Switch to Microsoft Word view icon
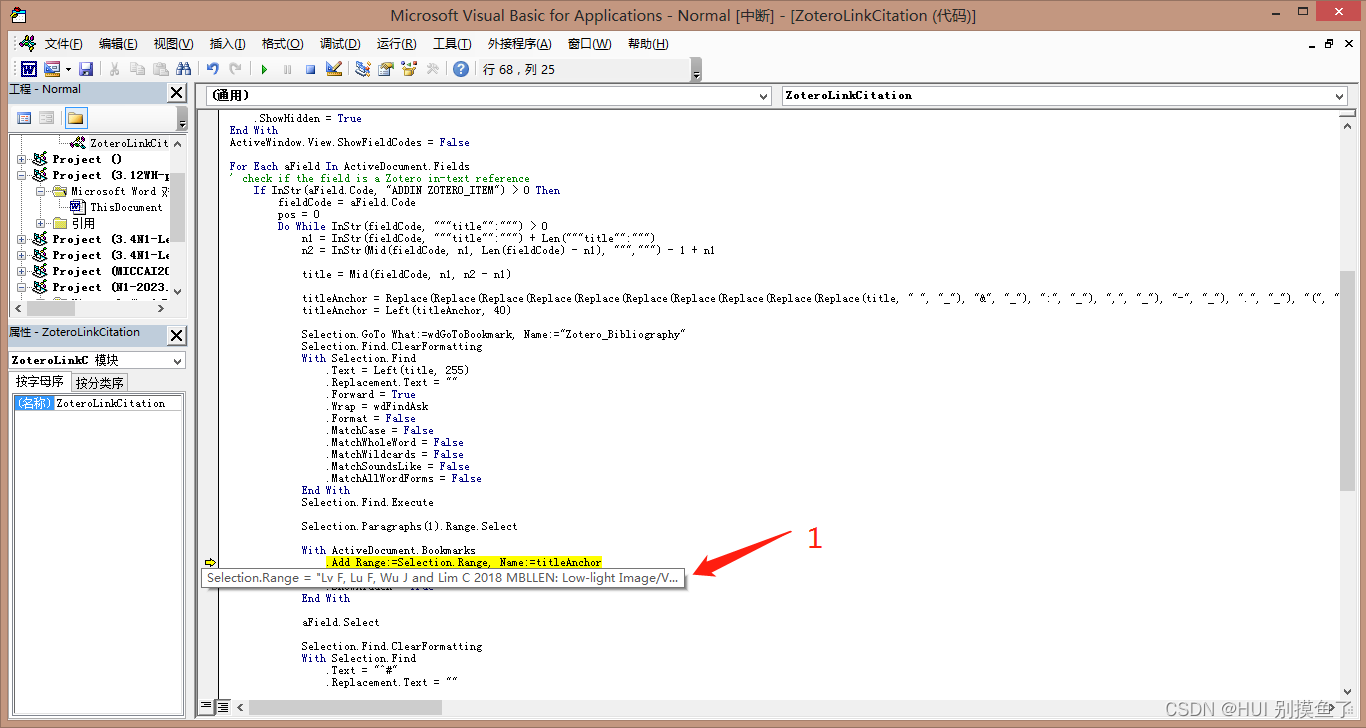Image resolution: width=1366 pixels, height=728 pixels. tap(29, 69)
